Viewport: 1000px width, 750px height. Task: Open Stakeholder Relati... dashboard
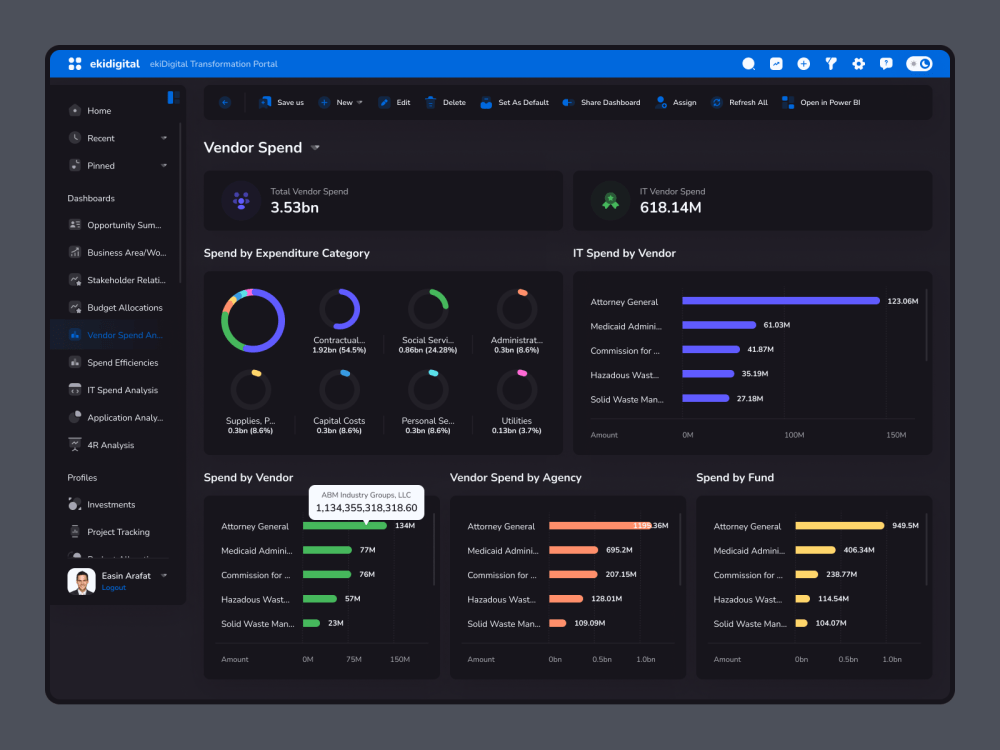point(118,280)
